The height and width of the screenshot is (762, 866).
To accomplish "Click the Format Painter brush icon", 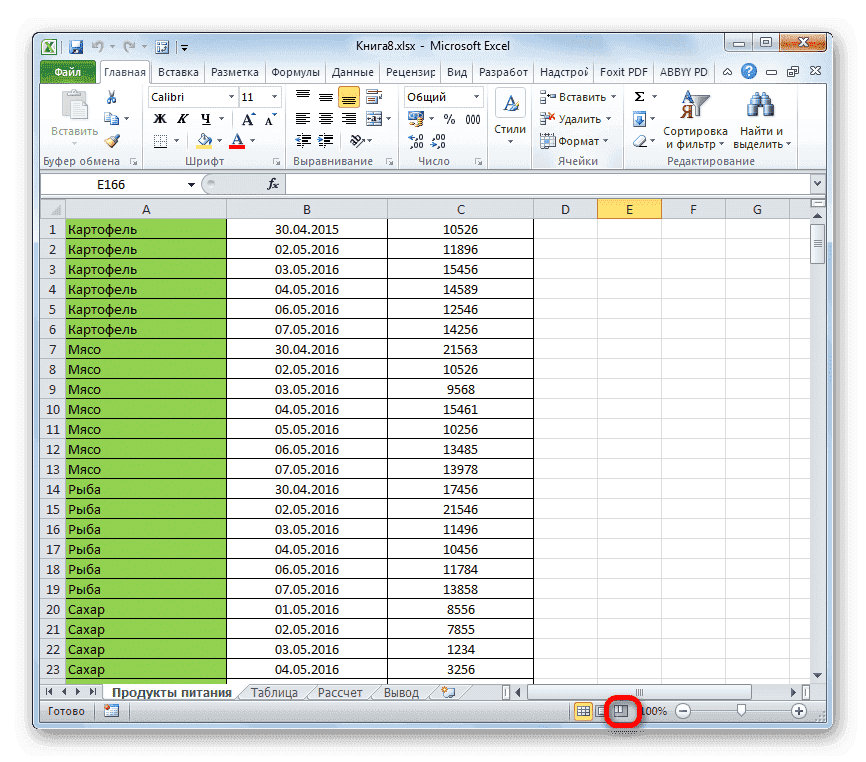I will click(x=112, y=141).
